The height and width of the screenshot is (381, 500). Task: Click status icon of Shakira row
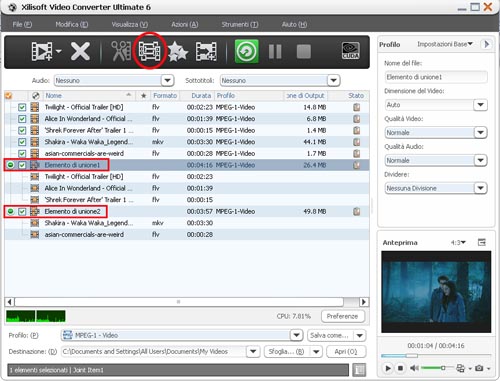tap(356, 142)
